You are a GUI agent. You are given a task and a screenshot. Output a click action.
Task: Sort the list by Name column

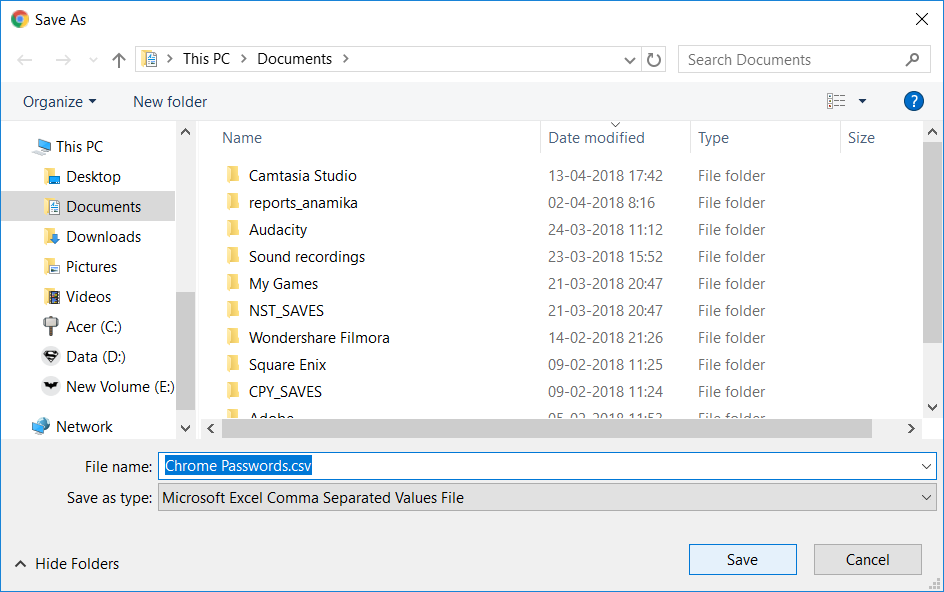coord(242,138)
